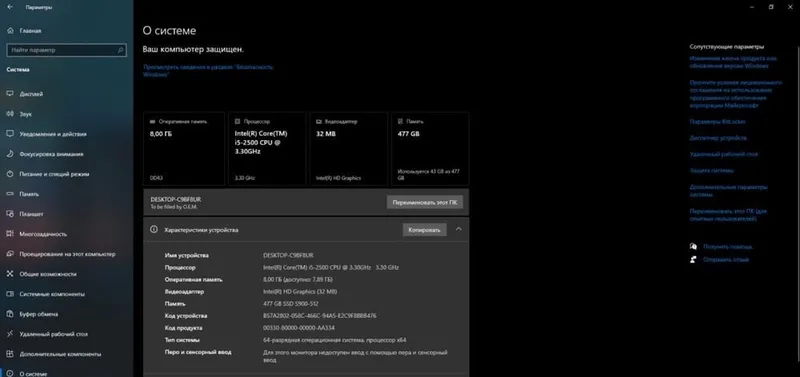Select О системе info icon in sidebar
This screenshot has height=377, width=800.
click(x=10, y=373)
